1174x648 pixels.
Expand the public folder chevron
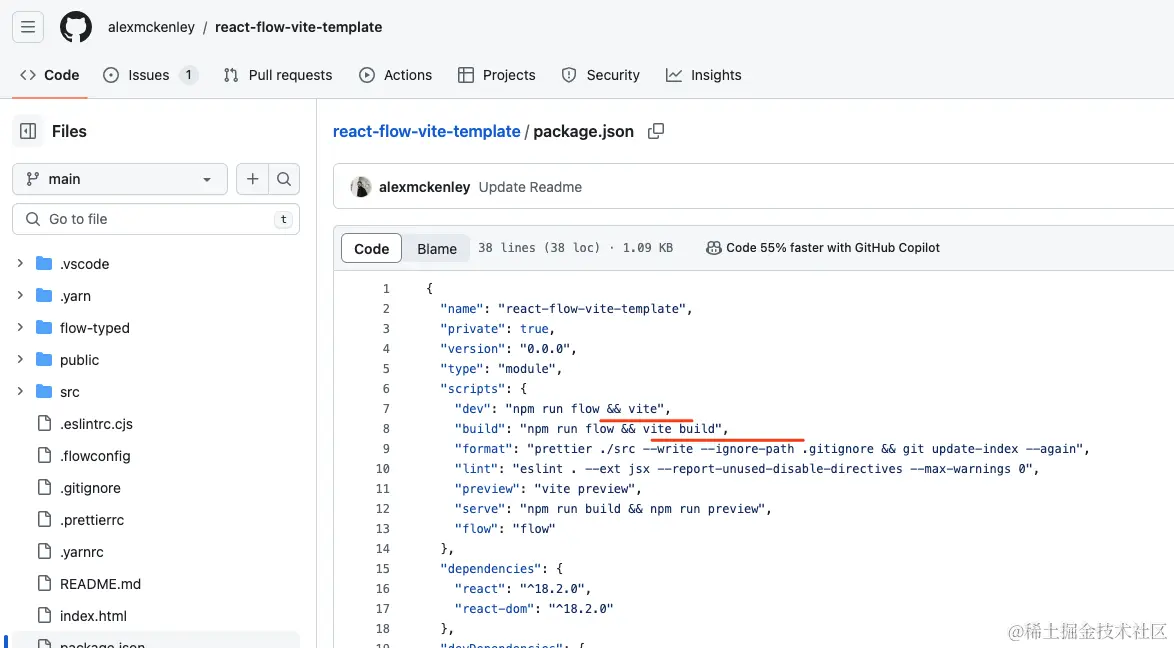(x=20, y=360)
